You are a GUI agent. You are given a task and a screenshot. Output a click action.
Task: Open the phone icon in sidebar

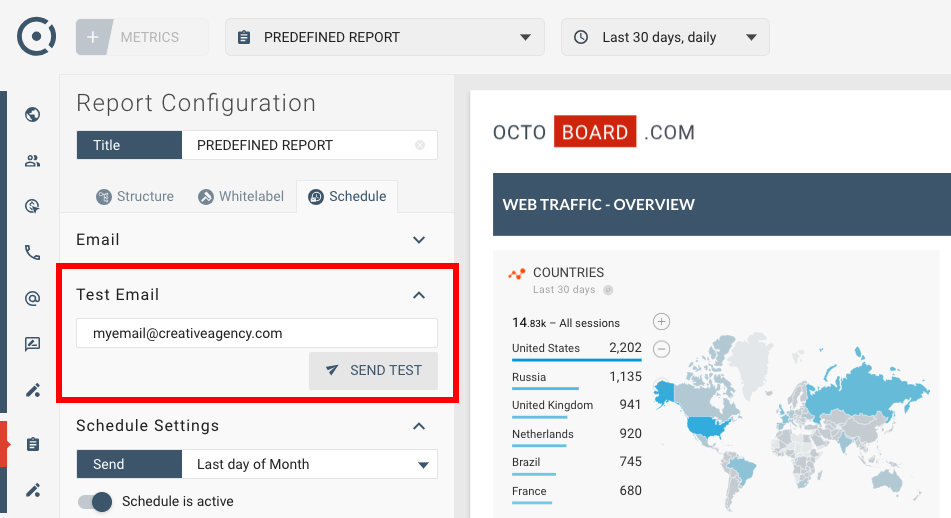pyautogui.click(x=33, y=252)
